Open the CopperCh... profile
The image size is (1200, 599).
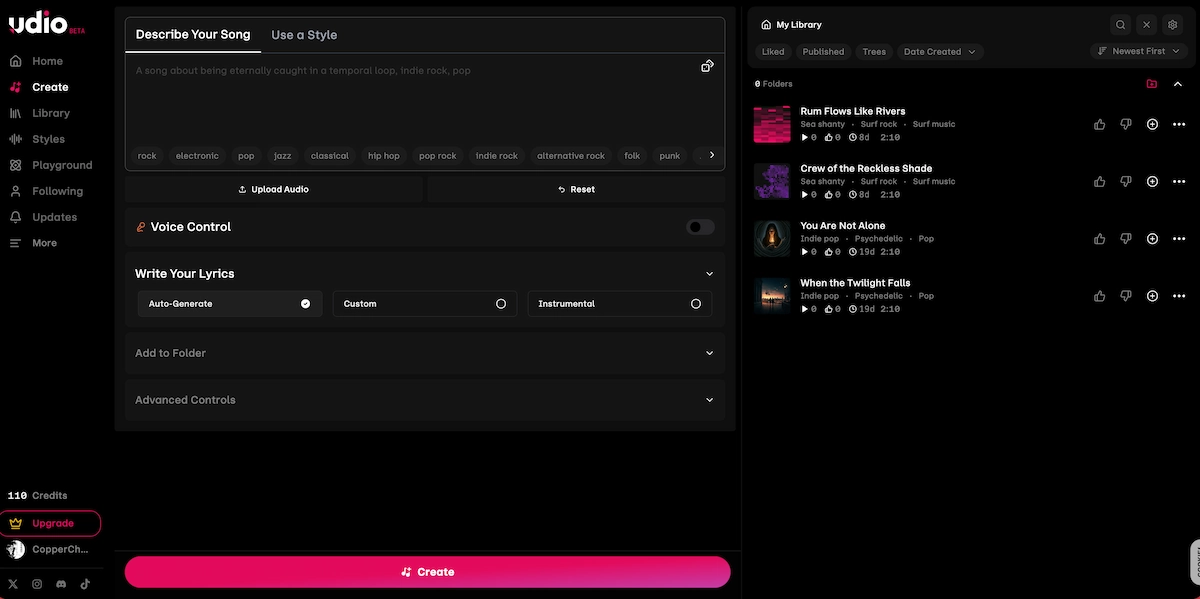[x=48, y=549]
